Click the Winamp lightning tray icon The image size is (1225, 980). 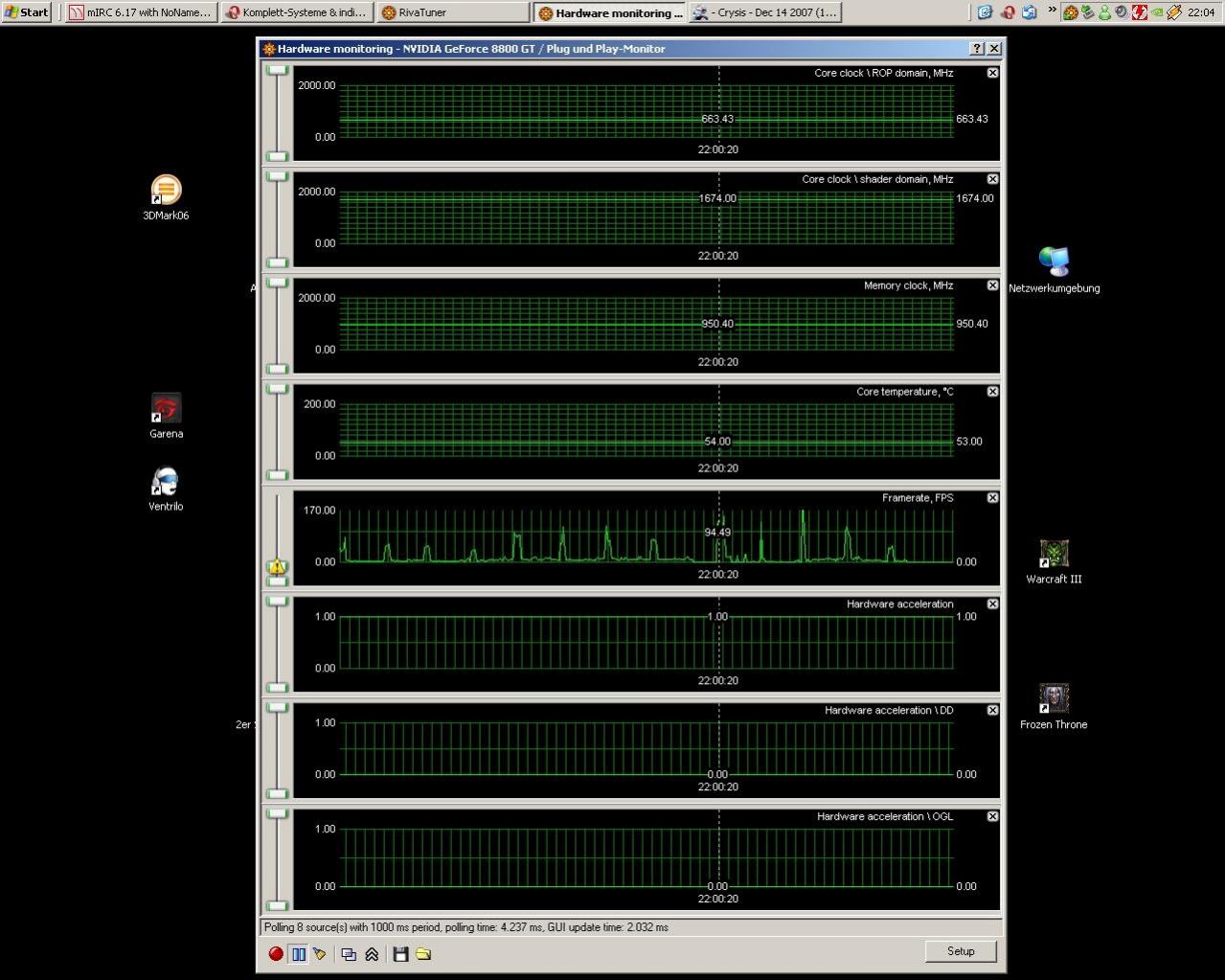[x=1173, y=12]
